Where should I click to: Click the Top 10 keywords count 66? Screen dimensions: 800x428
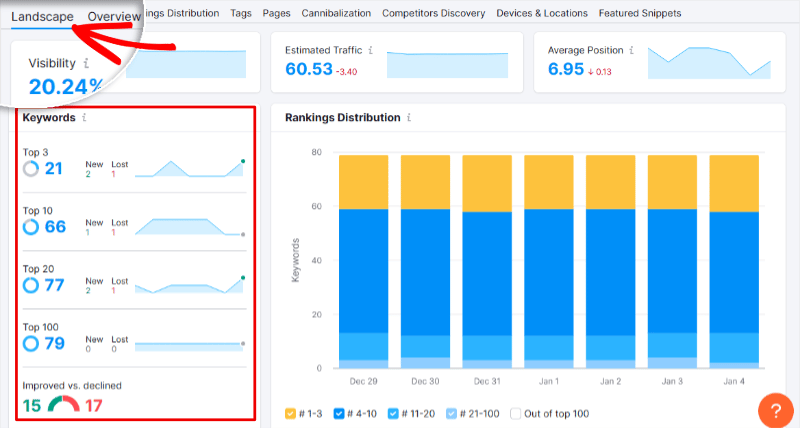(x=55, y=227)
